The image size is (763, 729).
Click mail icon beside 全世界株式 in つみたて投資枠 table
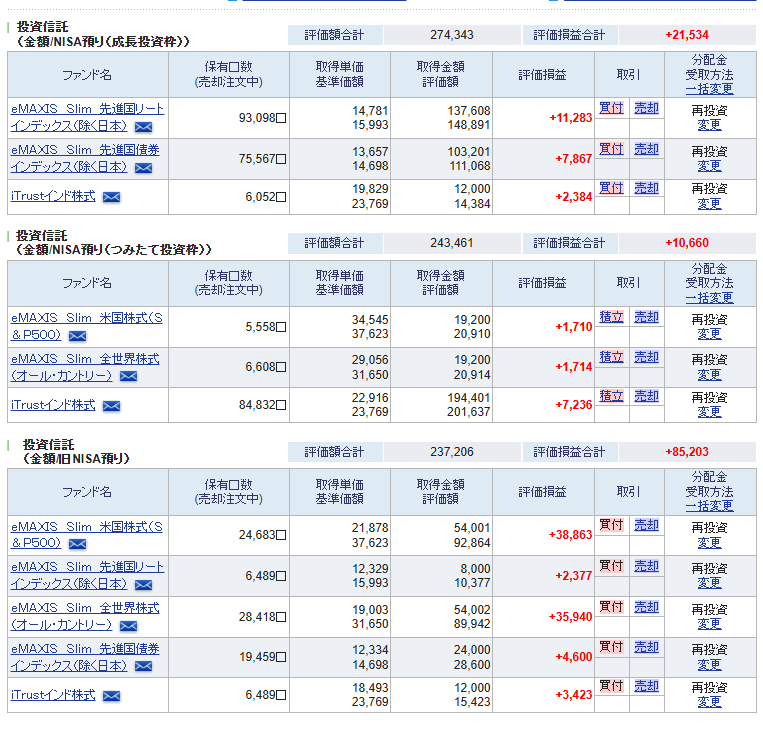[x=128, y=377]
